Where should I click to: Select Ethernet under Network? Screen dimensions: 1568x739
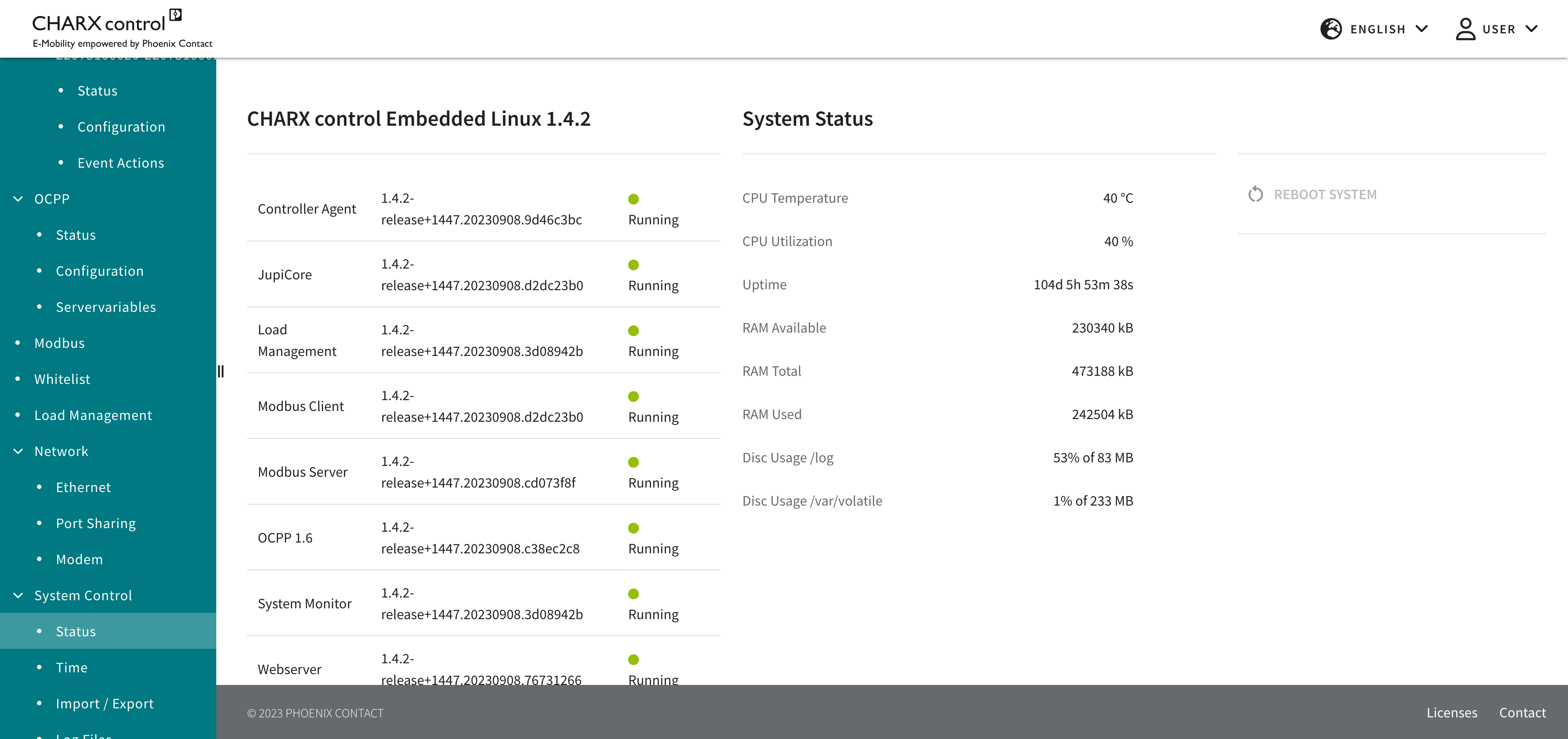point(83,487)
